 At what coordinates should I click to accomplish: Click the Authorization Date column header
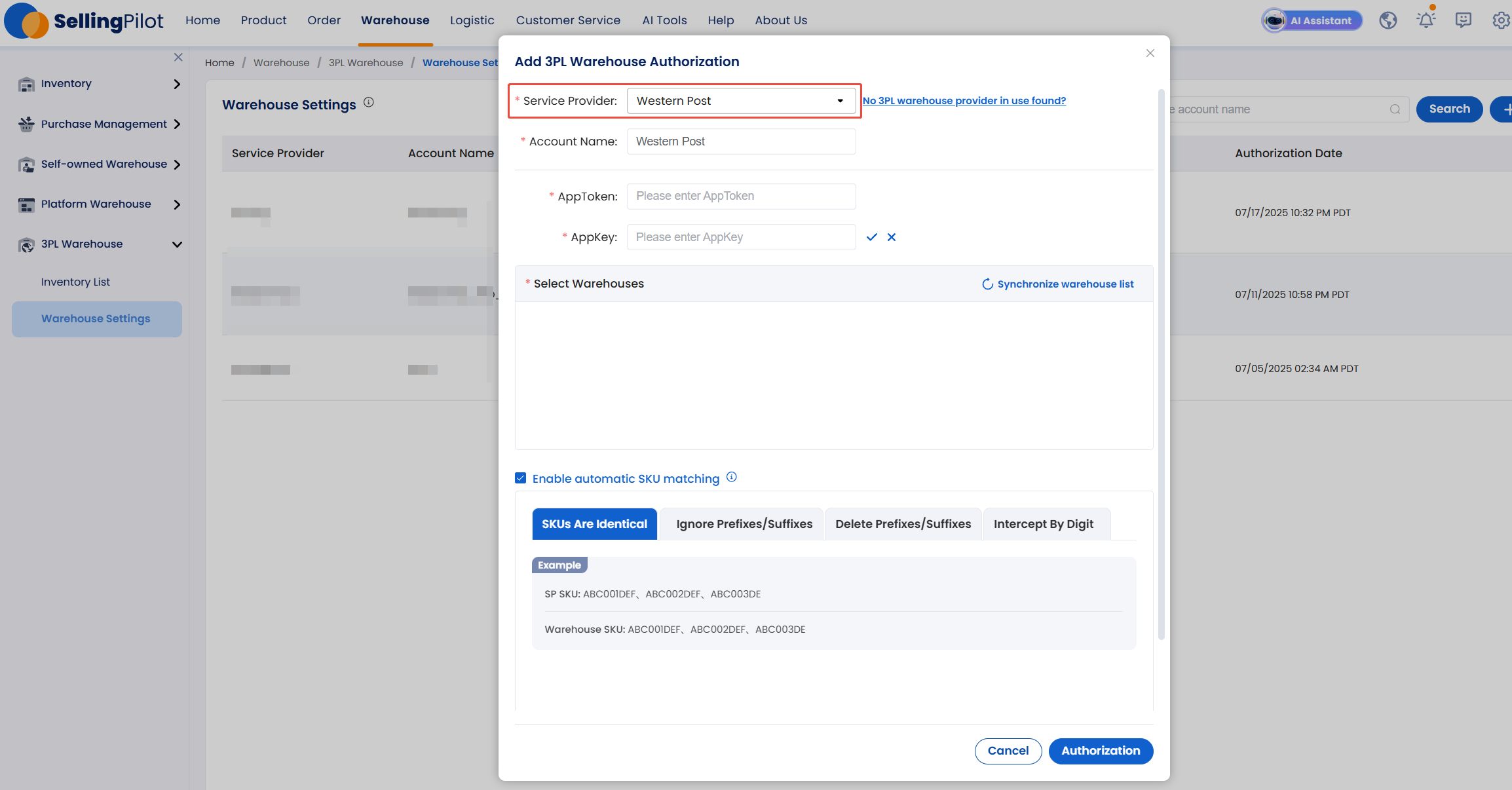click(x=1289, y=153)
